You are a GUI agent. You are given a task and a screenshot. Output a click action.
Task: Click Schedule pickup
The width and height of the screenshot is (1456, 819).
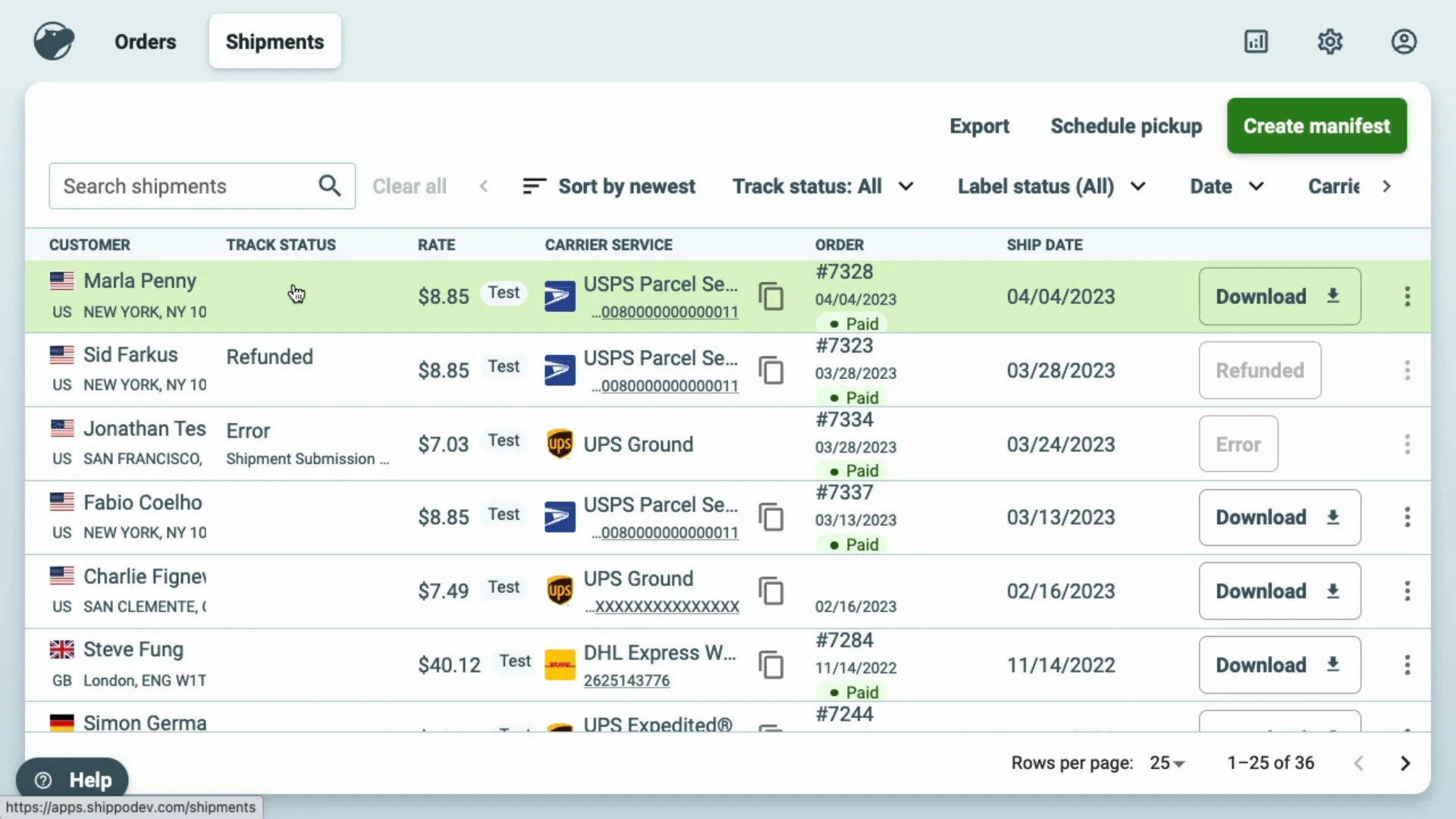(x=1126, y=126)
